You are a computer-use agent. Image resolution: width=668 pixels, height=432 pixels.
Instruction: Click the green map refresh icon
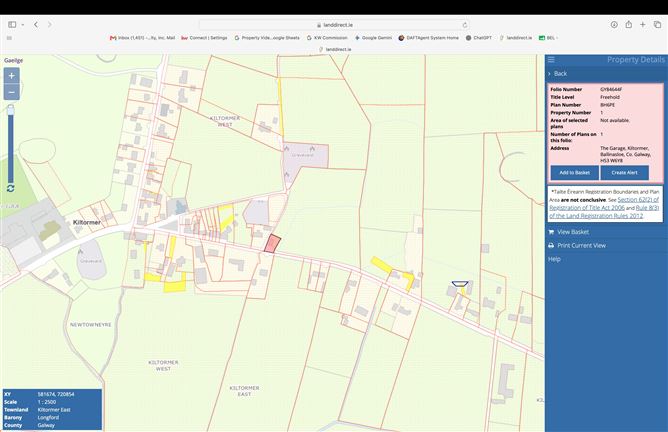coord(11,188)
